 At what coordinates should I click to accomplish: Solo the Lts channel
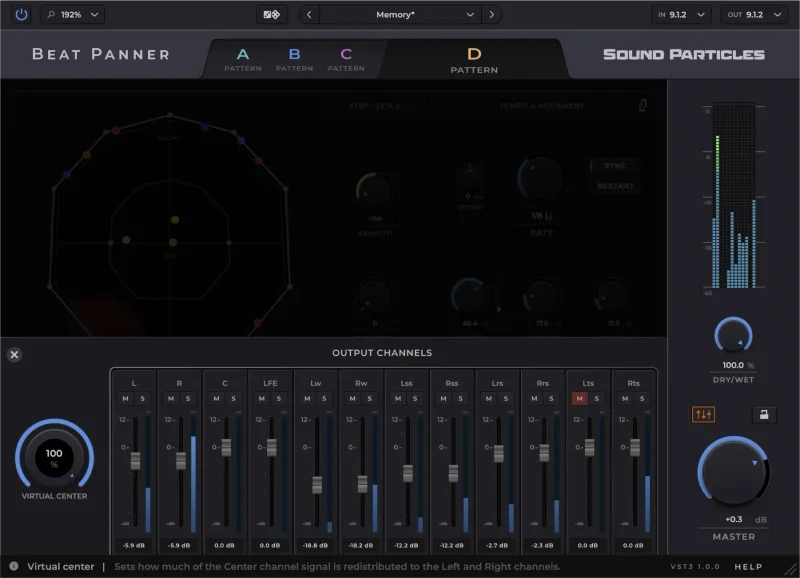(596, 398)
